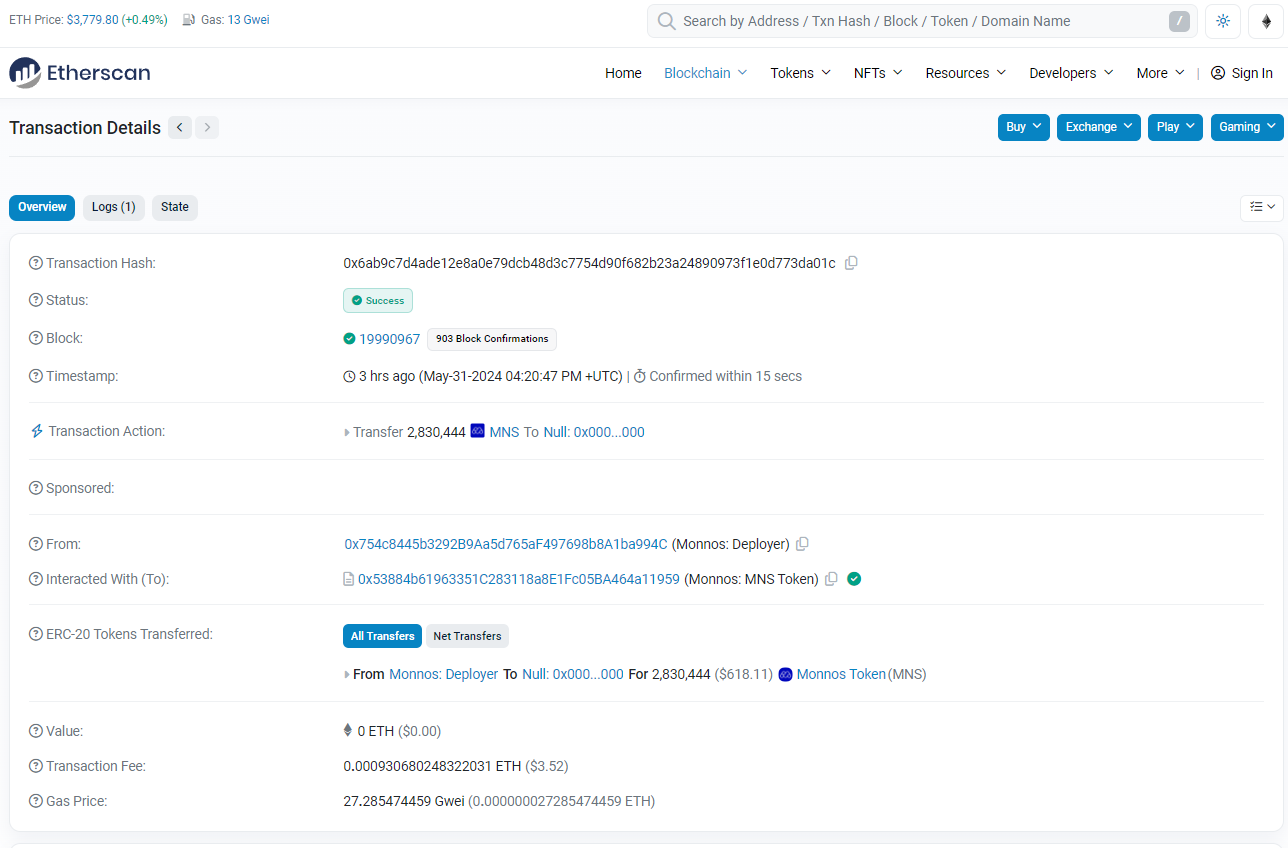This screenshot has width=1288, height=848.
Task: Click Null: 0x000...000 in Transaction Action
Action: tap(594, 432)
